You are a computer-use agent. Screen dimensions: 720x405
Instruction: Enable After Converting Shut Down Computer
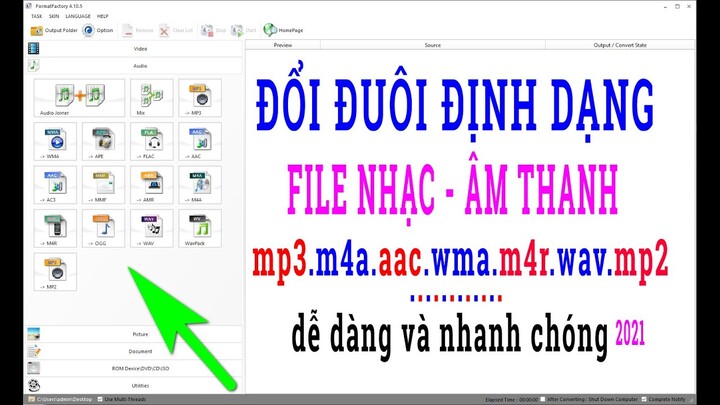[543, 399]
